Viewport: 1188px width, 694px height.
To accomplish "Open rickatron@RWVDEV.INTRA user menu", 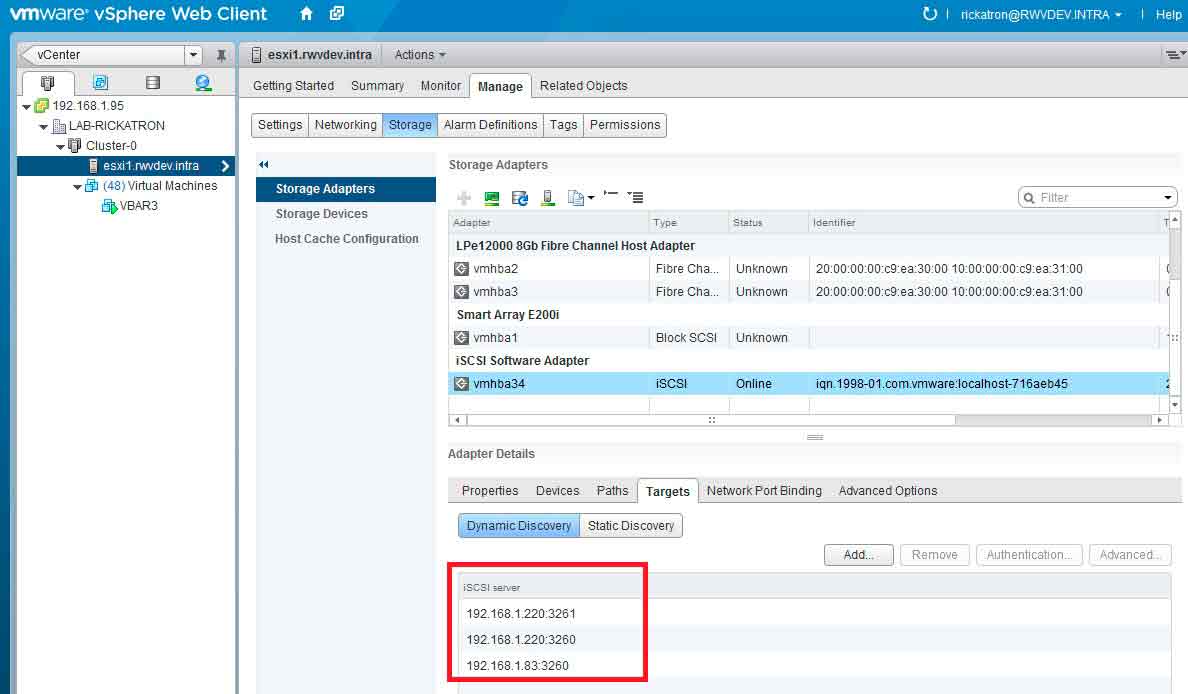I will (1041, 14).
